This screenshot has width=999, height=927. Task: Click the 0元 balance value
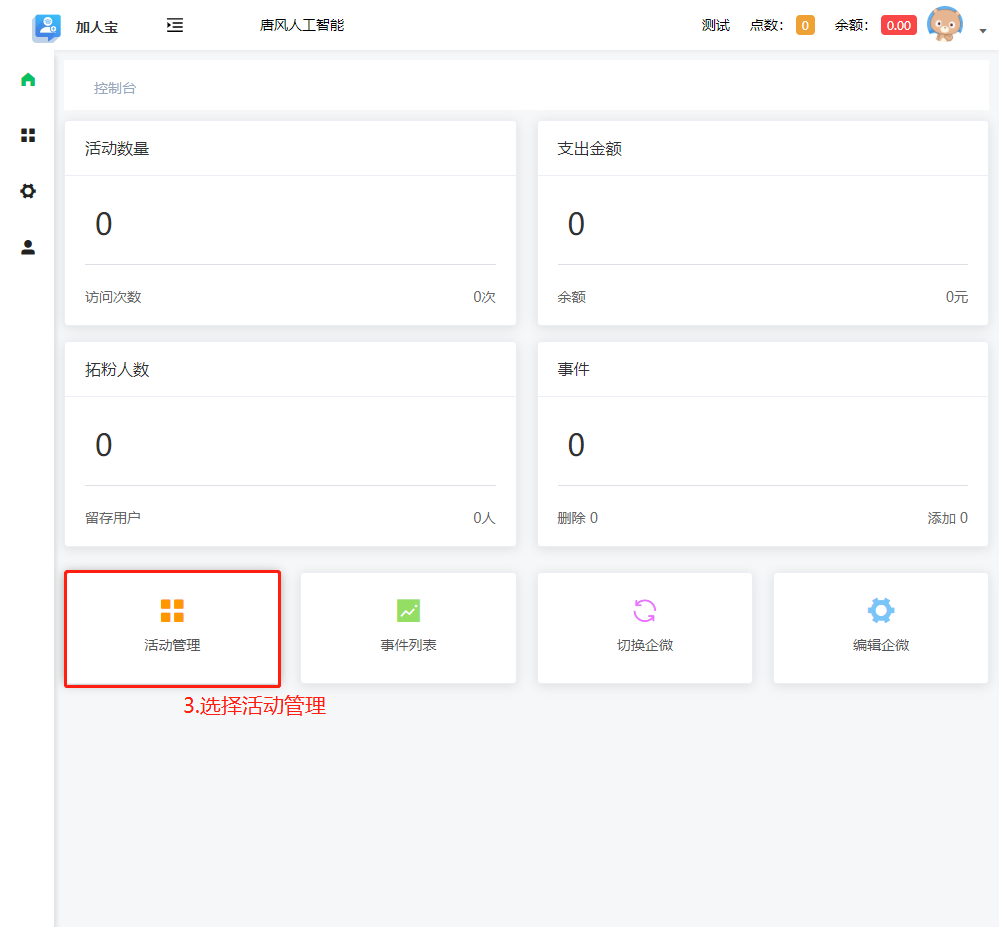(957, 297)
